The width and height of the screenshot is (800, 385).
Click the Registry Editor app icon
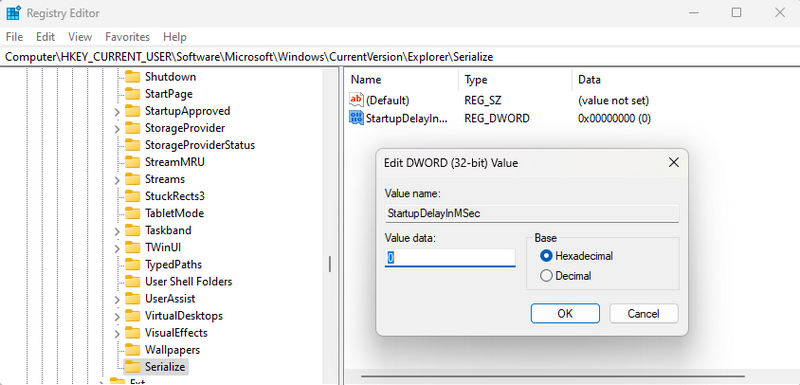tap(13, 13)
